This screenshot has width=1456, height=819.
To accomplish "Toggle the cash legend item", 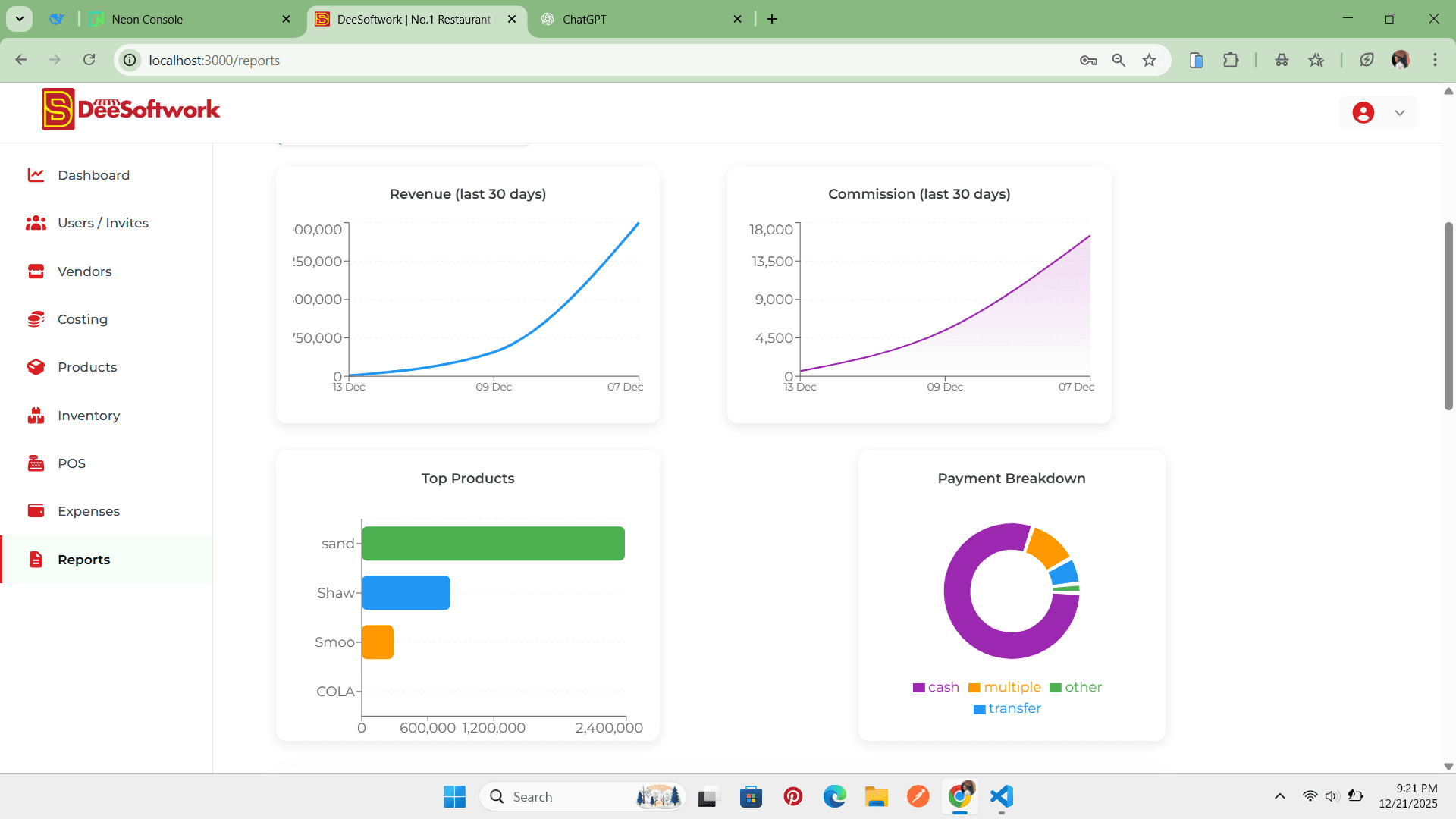I will pos(936,687).
